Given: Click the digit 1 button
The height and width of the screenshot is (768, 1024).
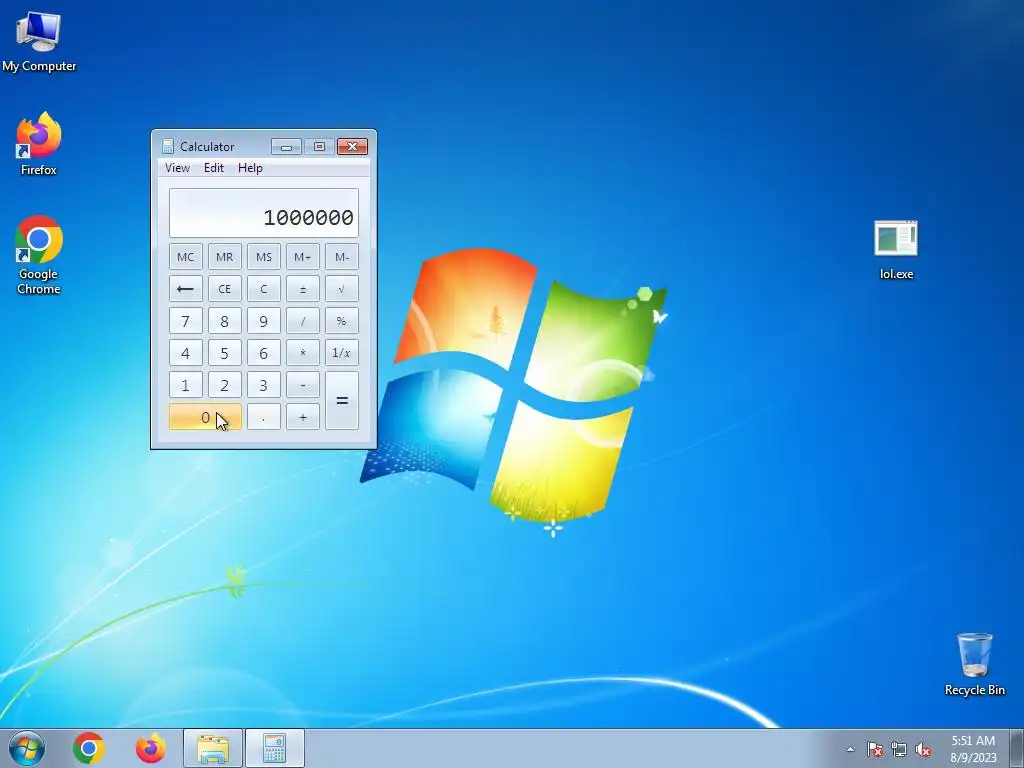Looking at the screenshot, I should point(185,385).
